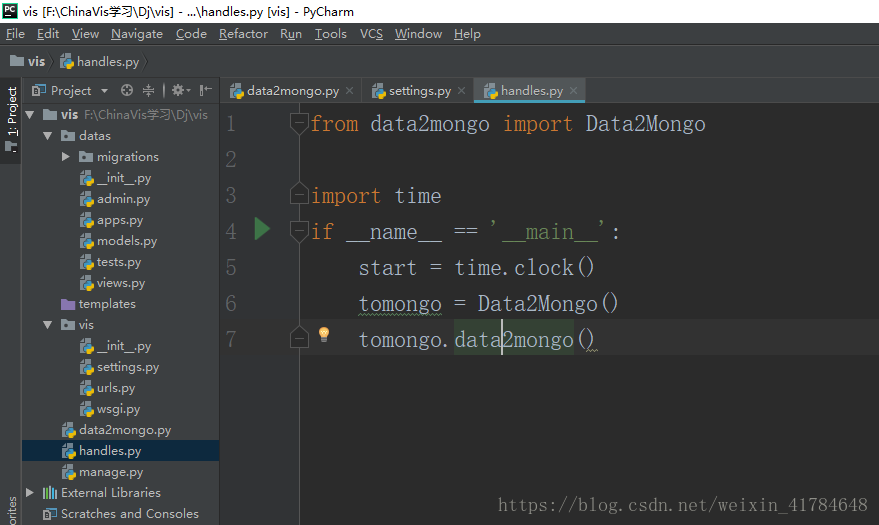Screen dimensions: 879x525
Task: Select wsgi.py in the project tree
Action: pos(110,409)
